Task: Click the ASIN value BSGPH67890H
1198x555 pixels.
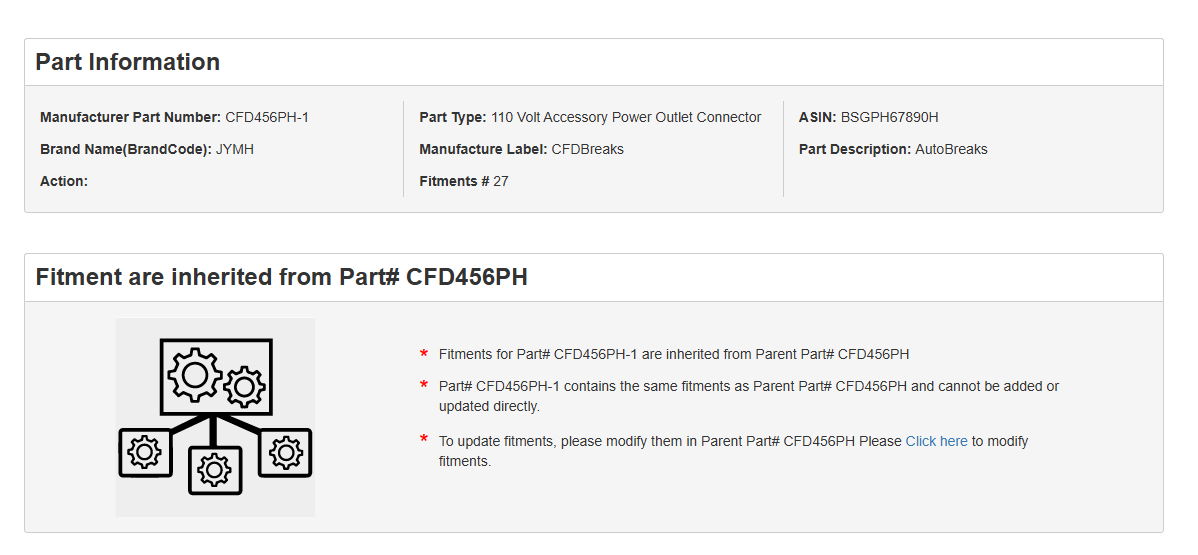Action: tap(889, 117)
